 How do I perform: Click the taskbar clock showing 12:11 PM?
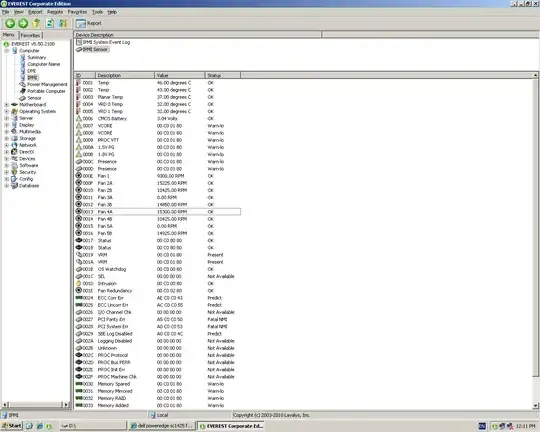[526, 426]
